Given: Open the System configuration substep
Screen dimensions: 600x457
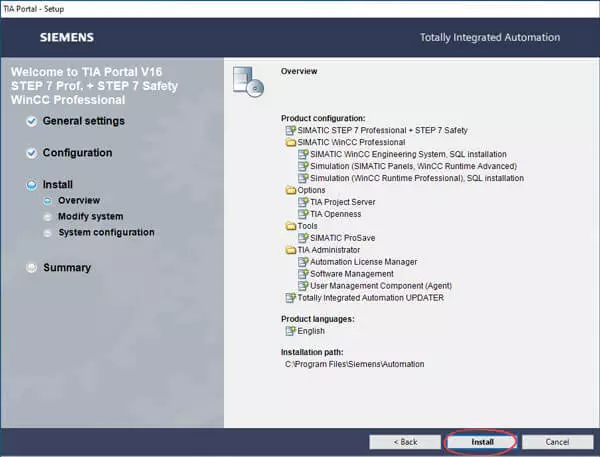Looking at the screenshot, I should [105, 233].
